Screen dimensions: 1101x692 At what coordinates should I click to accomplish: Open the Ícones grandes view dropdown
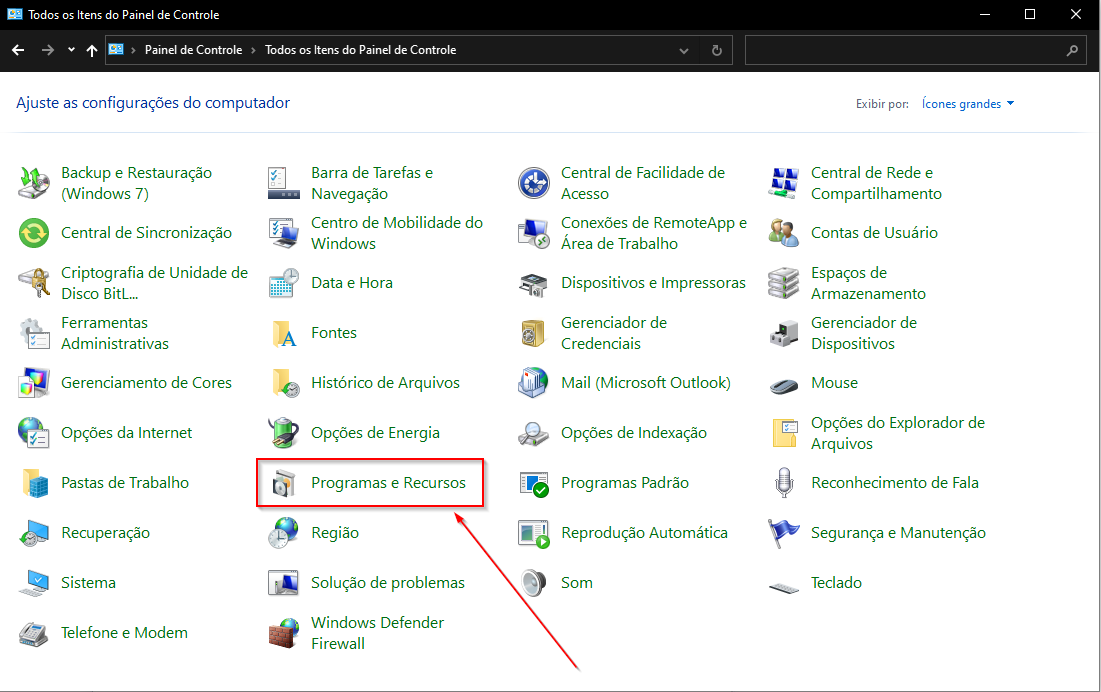click(x=968, y=104)
